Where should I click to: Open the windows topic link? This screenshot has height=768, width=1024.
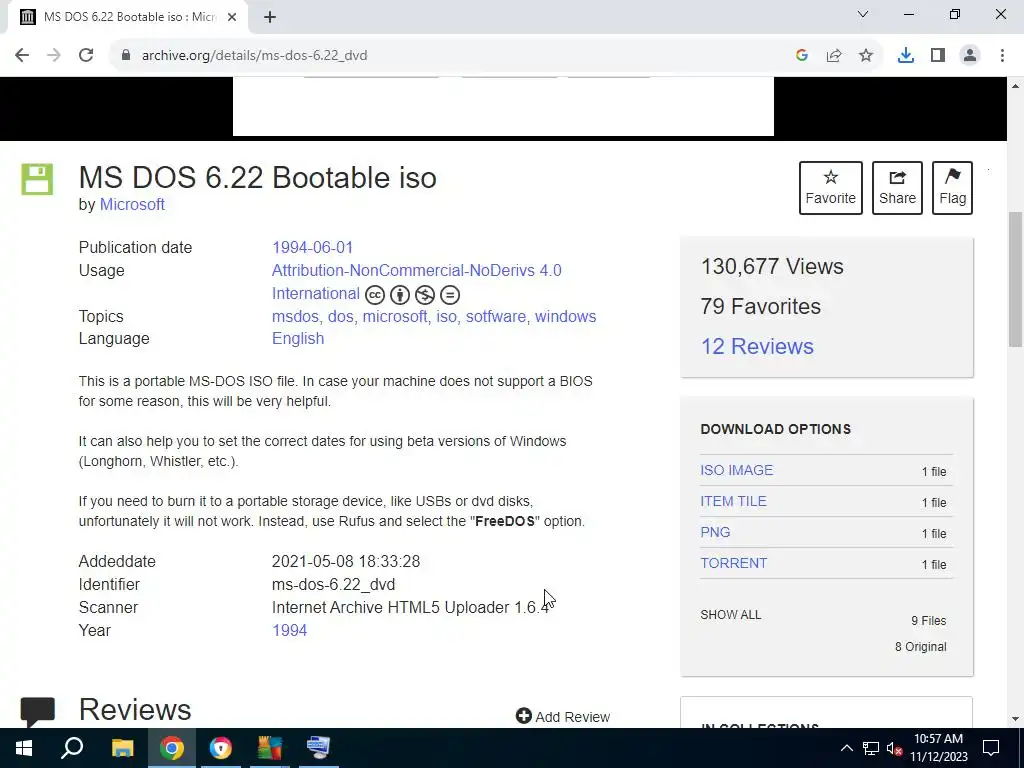click(x=566, y=316)
